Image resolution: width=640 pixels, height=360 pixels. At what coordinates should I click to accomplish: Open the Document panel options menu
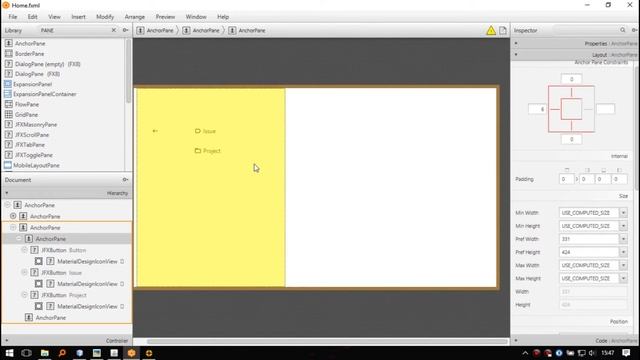[x=125, y=180]
